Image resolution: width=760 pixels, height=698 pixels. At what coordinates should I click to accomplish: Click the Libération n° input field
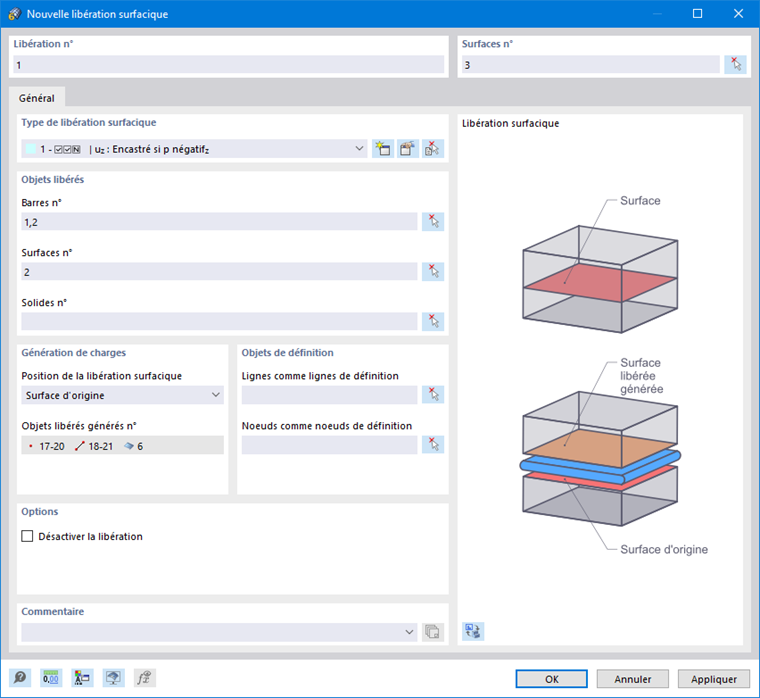(229, 64)
